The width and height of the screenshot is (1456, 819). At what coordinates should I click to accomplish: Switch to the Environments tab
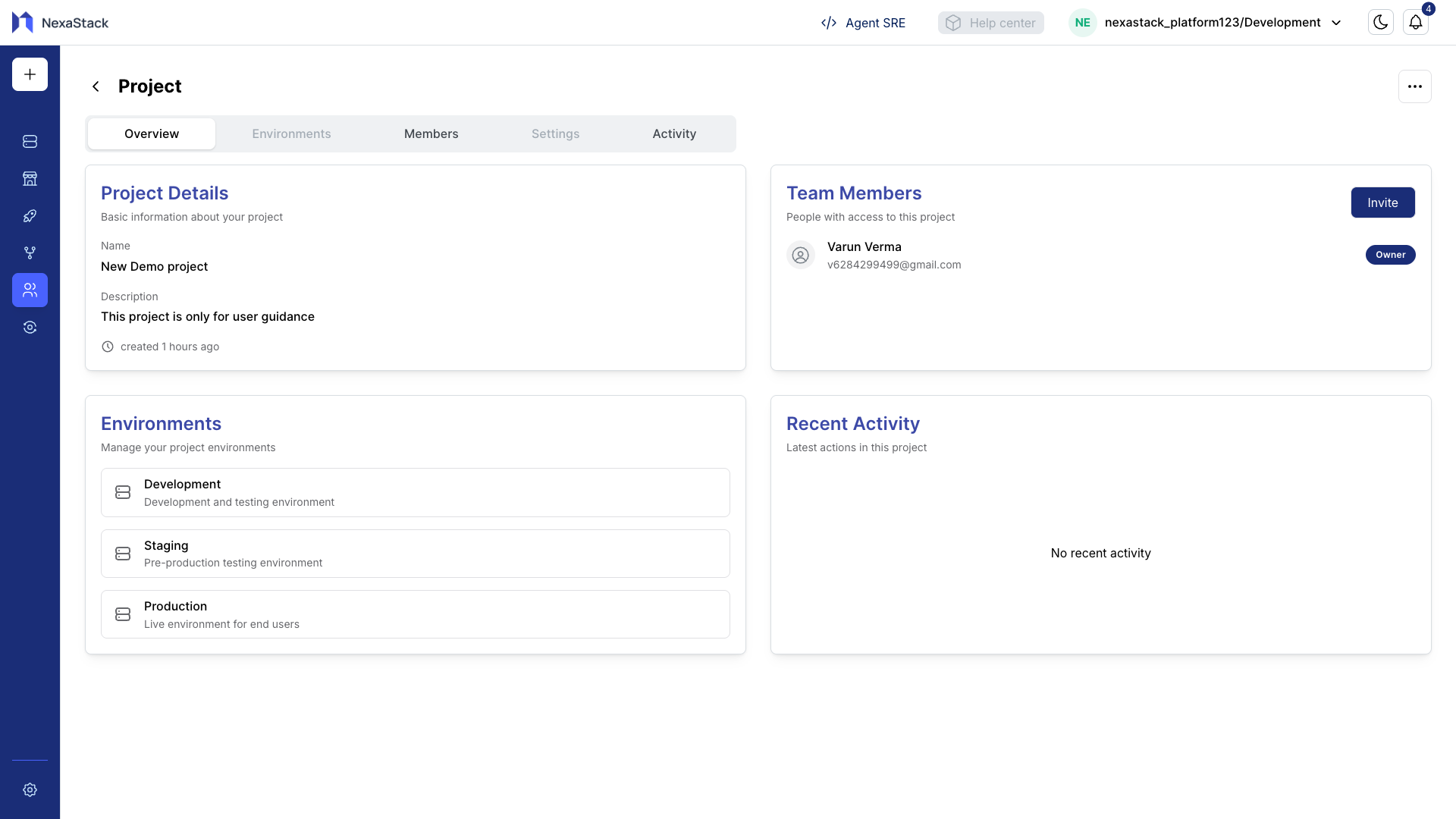(291, 133)
